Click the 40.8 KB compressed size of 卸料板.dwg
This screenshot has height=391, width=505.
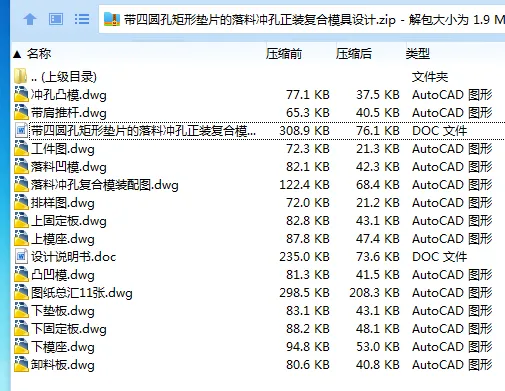click(x=378, y=365)
